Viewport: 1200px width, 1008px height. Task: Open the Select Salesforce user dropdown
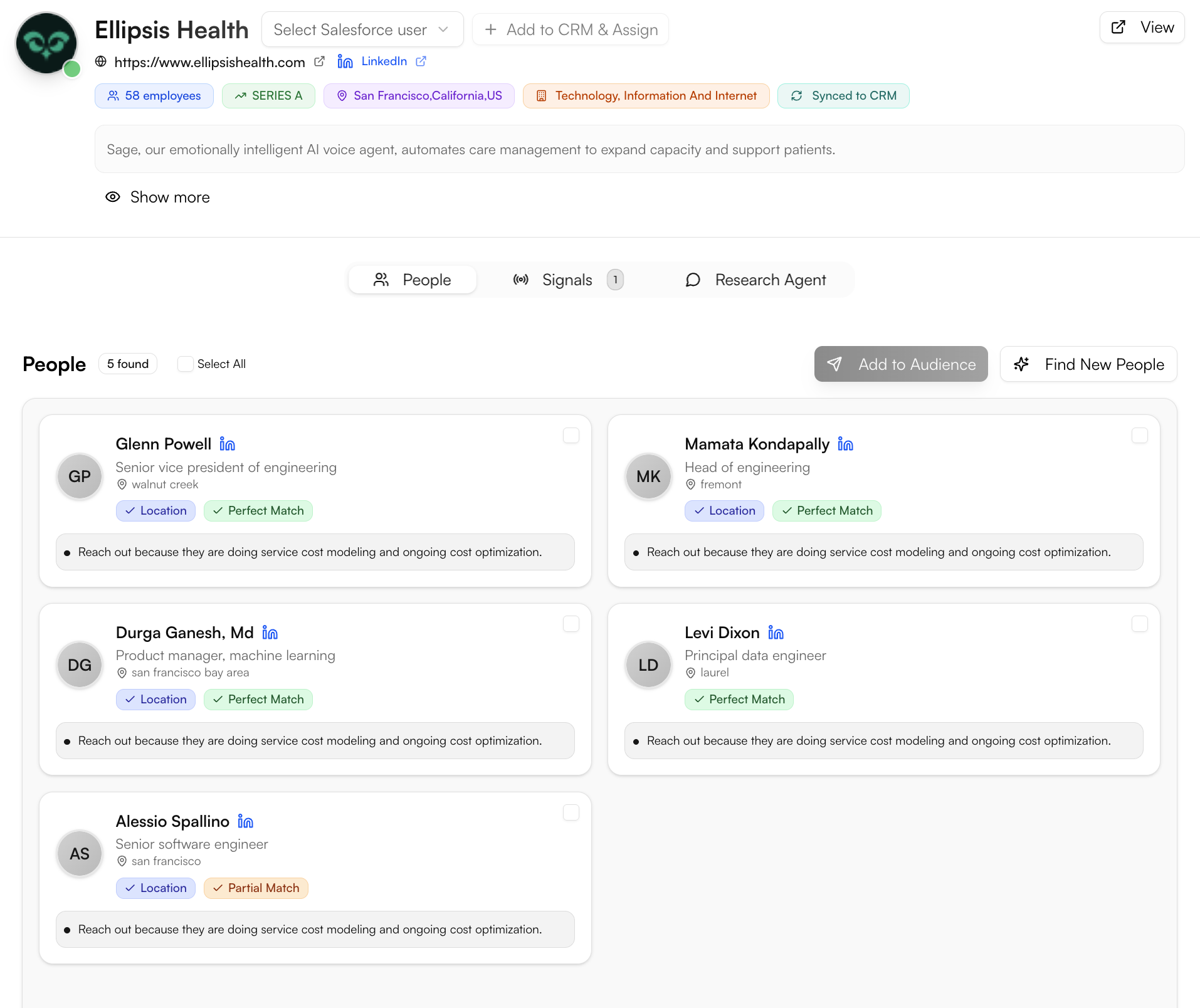(362, 29)
